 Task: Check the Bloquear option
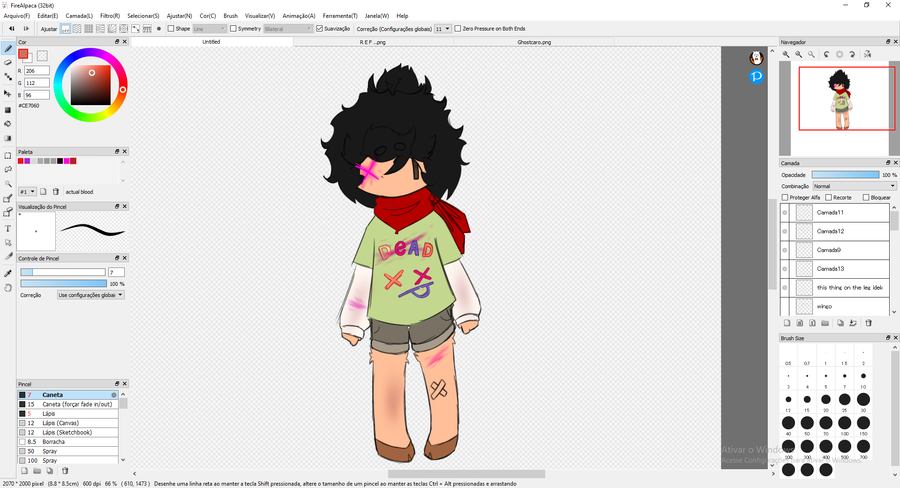(x=866, y=197)
